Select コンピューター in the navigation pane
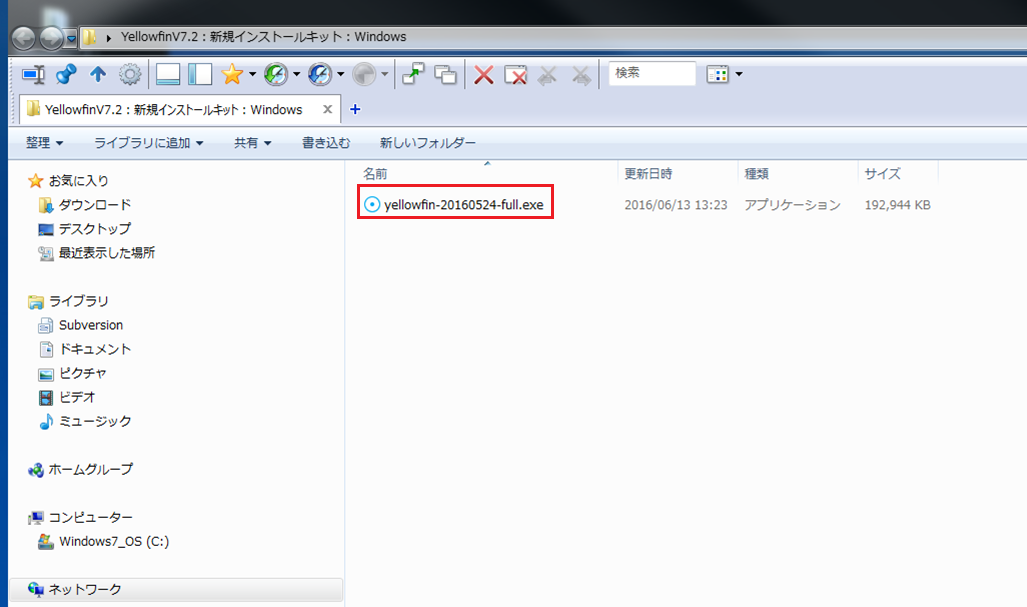Image resolution: width=1027 pixels, height=607 pixels. [x=90, y=517]
